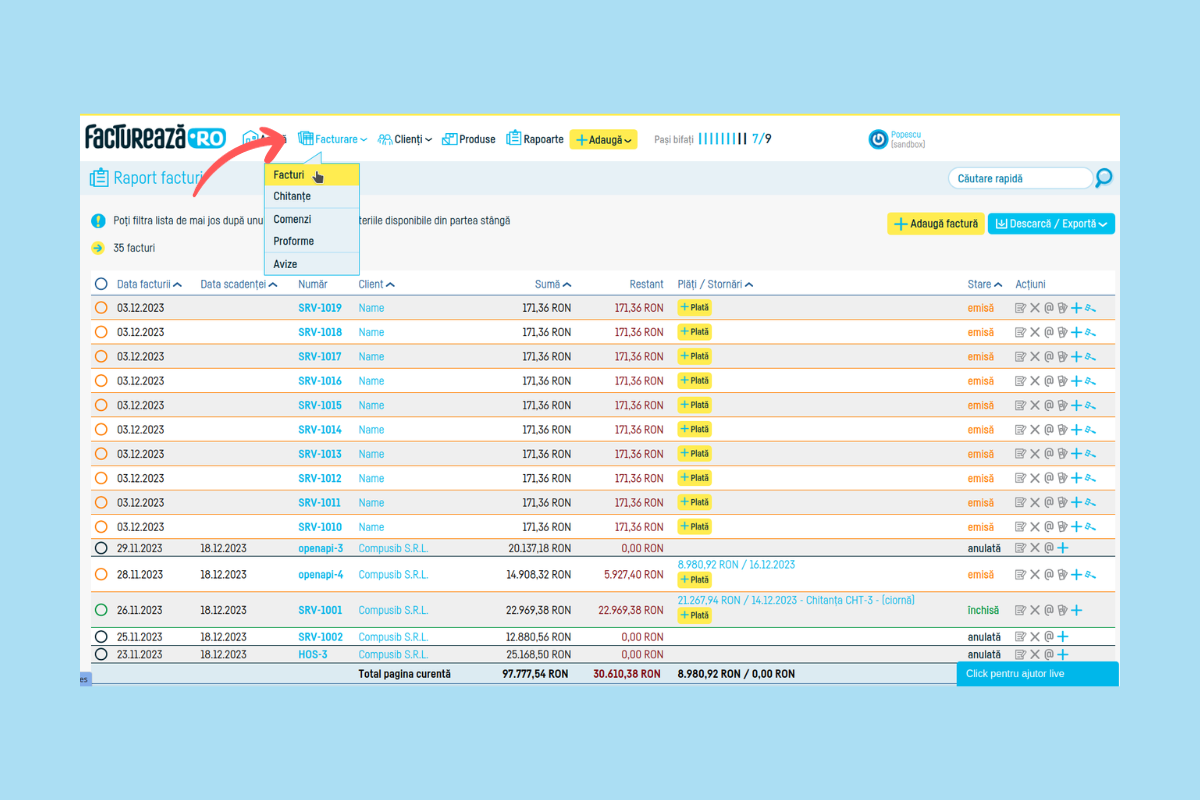Select the row circle for invoice SRV-1019
The width and height of the screenshot is (1200, 800).
101,308
